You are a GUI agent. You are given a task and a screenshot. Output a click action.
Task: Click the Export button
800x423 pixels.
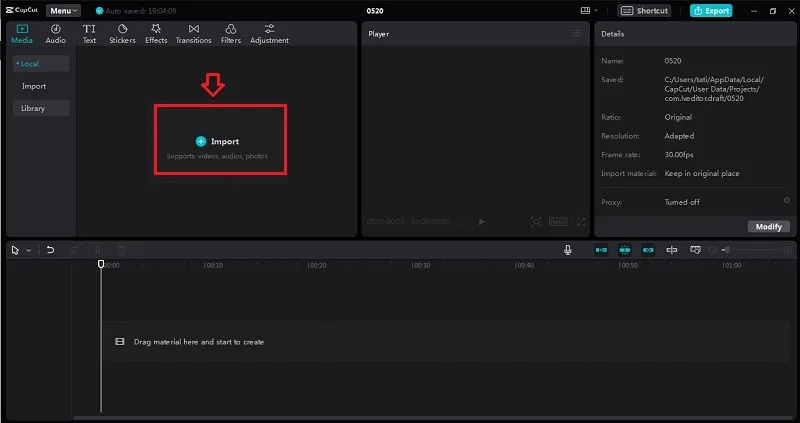click(x=711, y=11)
